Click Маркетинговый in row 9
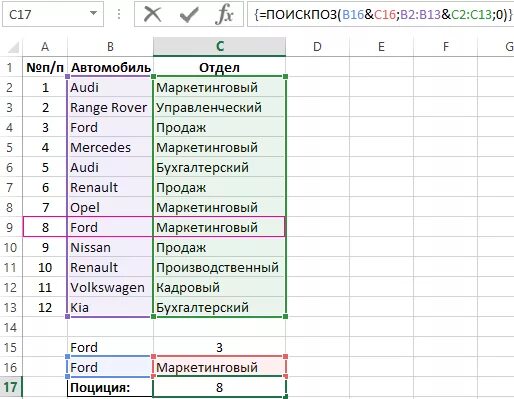This screenshot has width=514, height=399. (219, 227)
